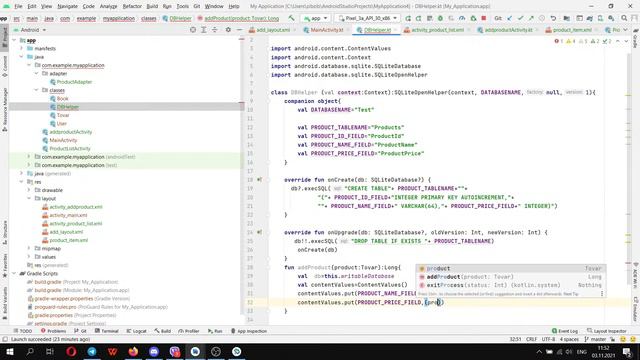Click the CRLF line separator indicator
Viewport: 640px width, 360px height.
coord(531,339)
